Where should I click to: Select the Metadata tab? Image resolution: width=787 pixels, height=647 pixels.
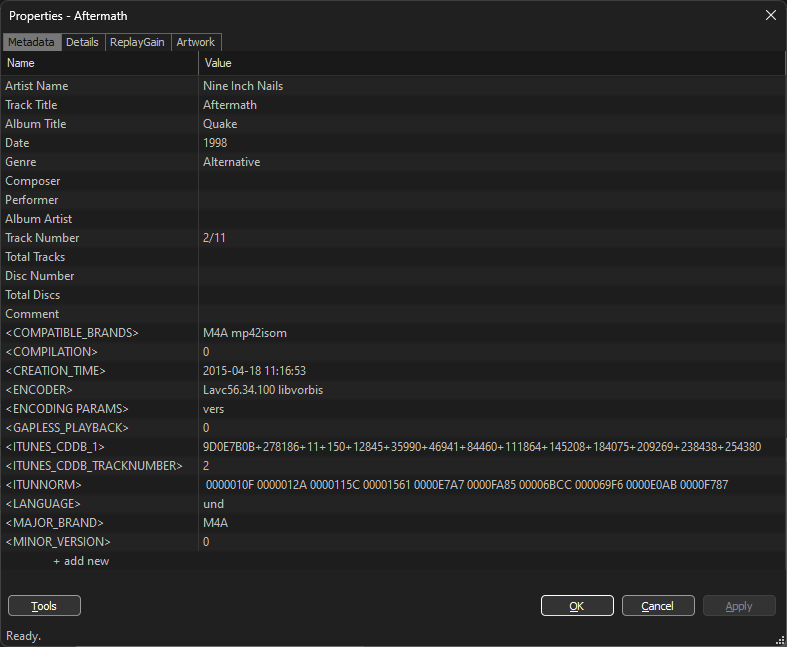click(x=31, y=42)
